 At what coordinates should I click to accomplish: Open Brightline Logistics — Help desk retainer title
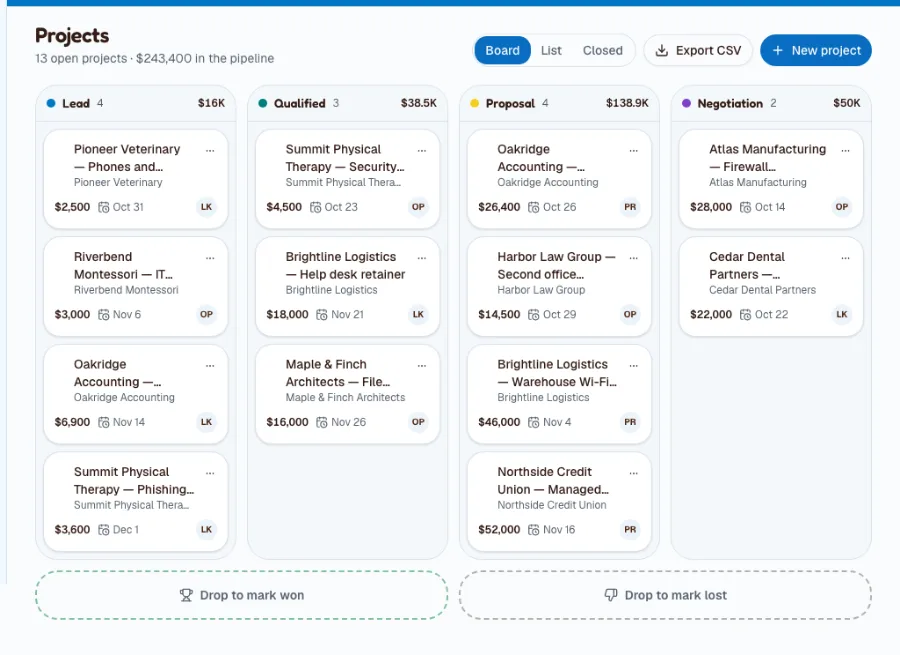pos(346,265)
